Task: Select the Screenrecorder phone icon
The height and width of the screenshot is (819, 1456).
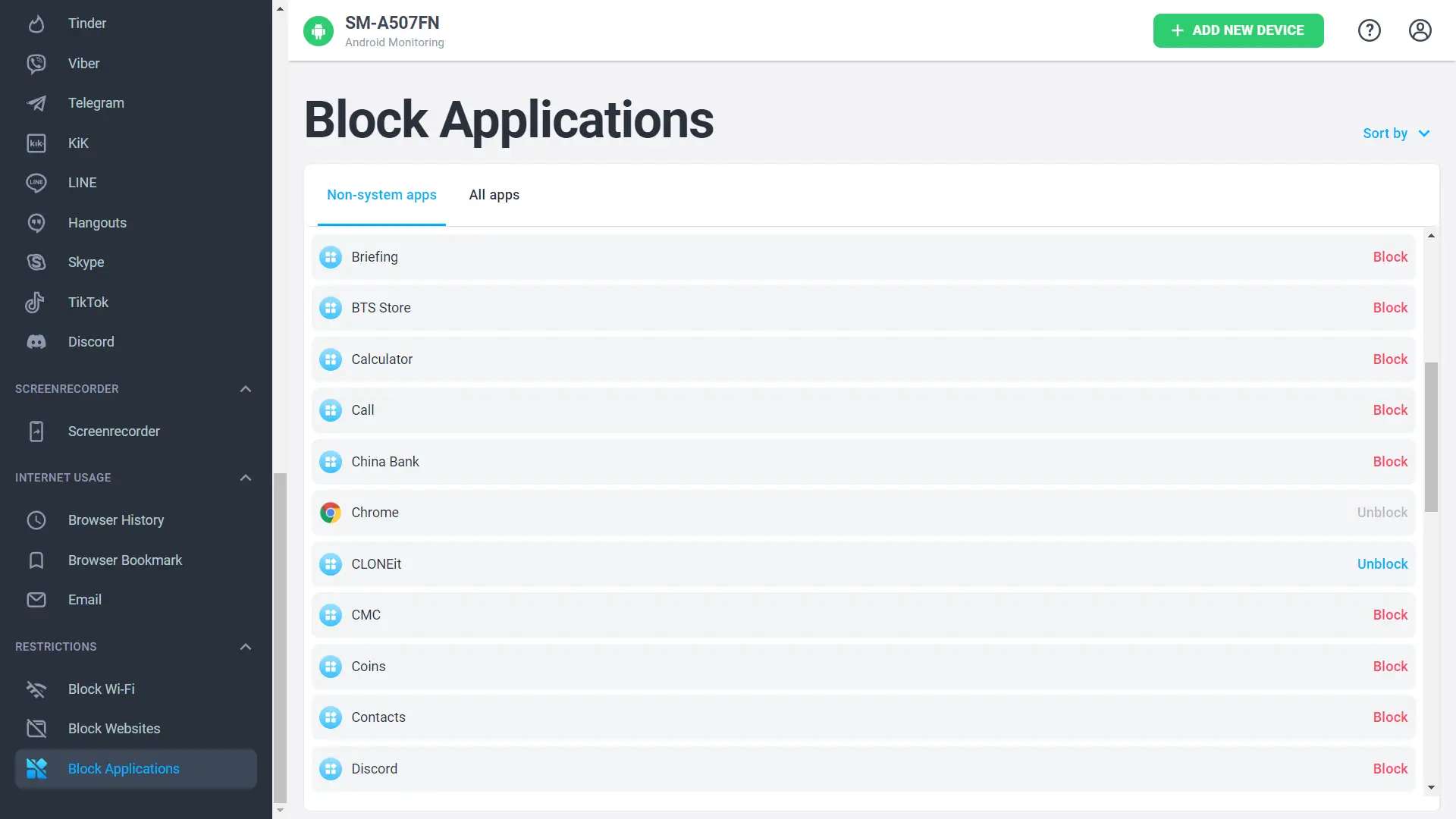Action: pos(36,431)
